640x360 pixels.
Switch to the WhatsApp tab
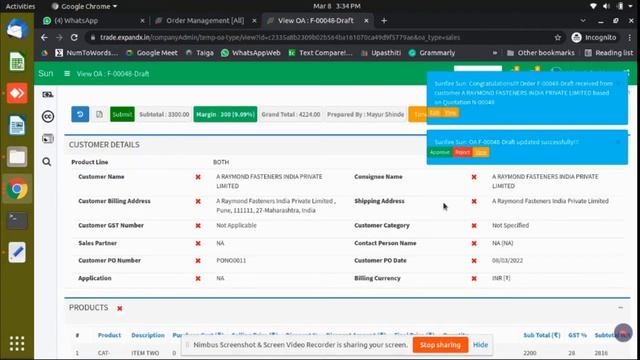[94, 20]
